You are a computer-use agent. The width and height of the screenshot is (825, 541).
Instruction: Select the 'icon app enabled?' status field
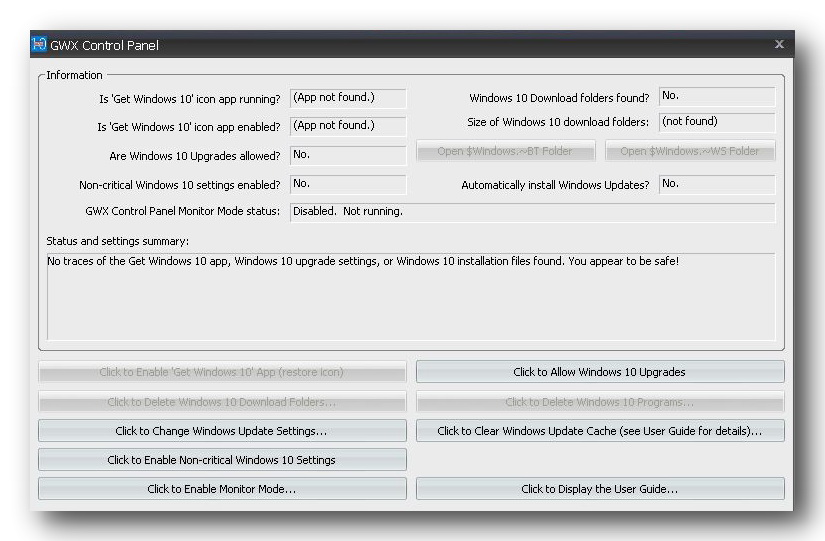tap(348, 126)
